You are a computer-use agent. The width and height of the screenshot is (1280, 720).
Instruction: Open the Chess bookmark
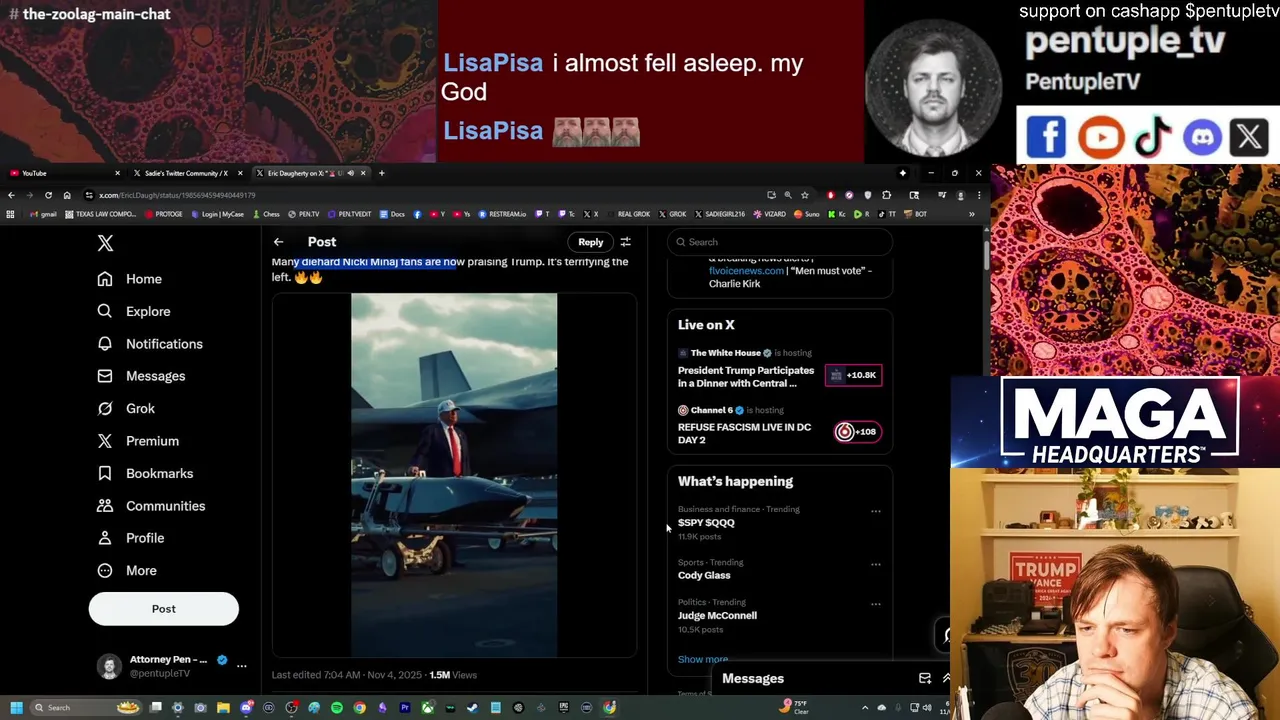[265, 214]
